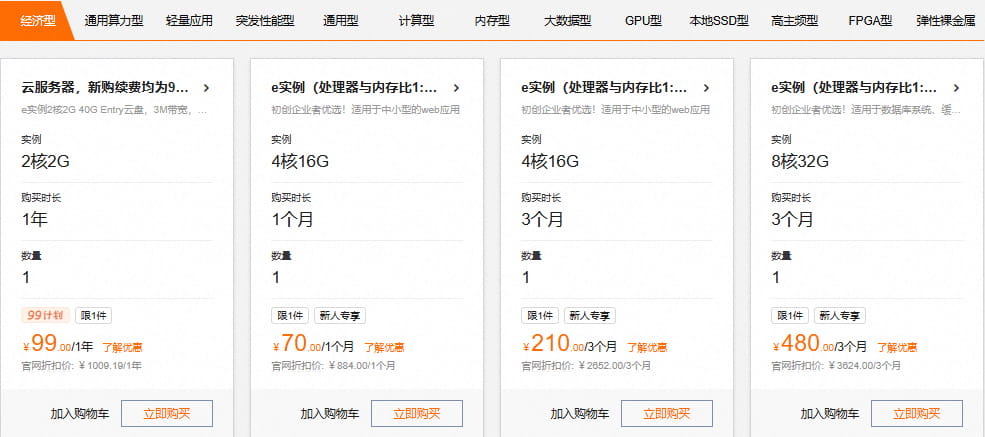Open the 内存型 category tab

(492, 20)
